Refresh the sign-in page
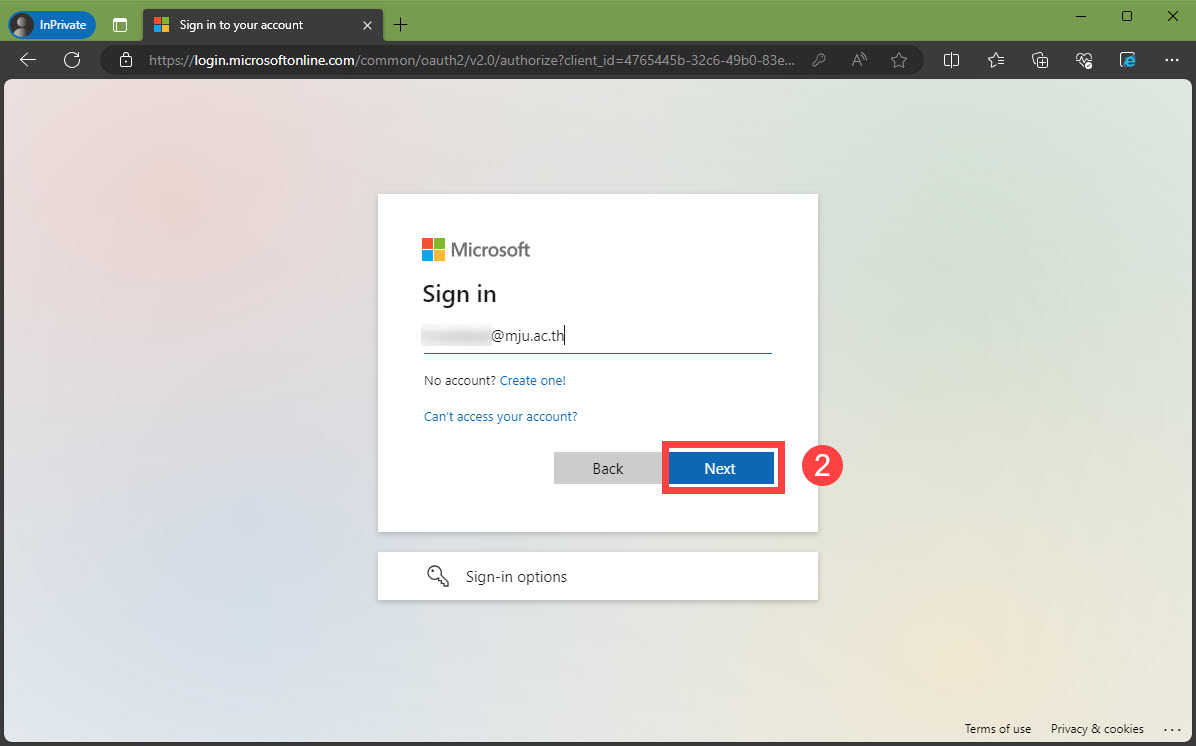The image size is (1196, 746). coord(72,60)
